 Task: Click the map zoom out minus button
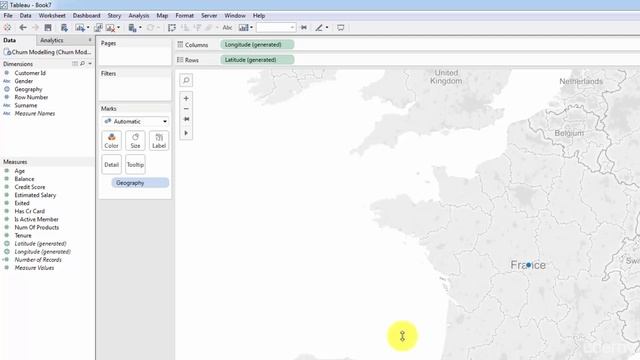(x=186, y=109)
